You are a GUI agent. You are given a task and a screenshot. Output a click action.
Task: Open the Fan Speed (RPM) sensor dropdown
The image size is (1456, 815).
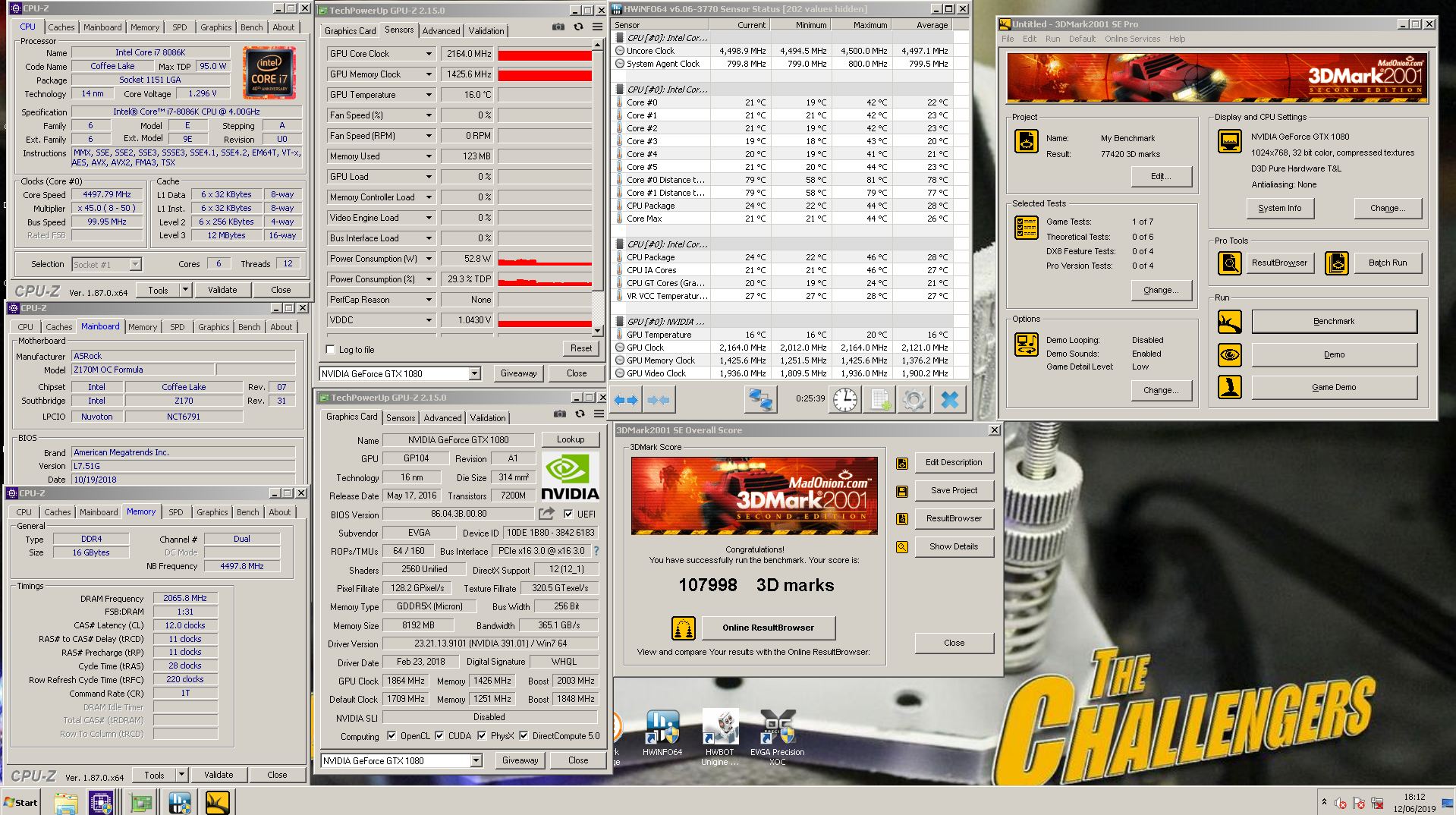pyautogui.click(x=429, y=136)
